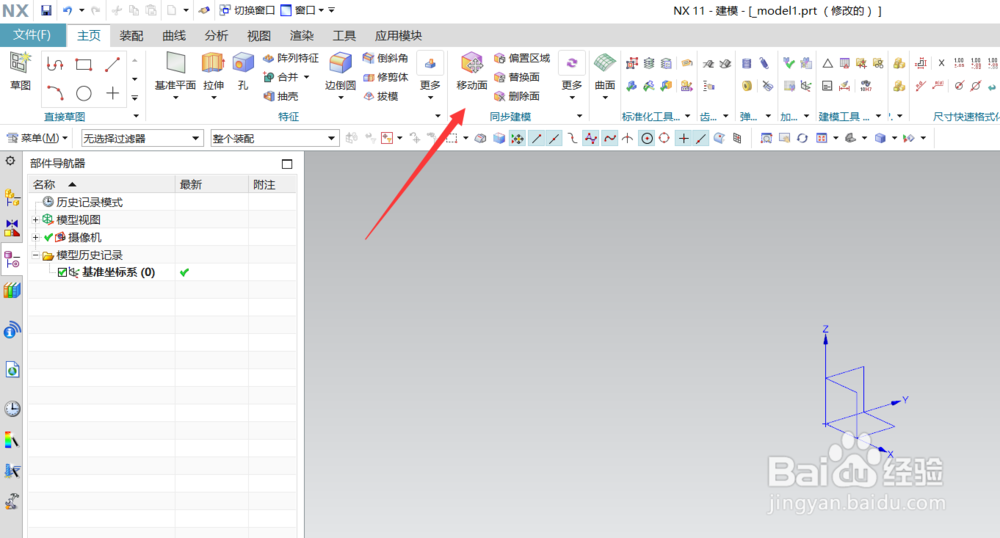Image resolution: width=1000 pixels, height=538 pixels.
Task: Open More (更多) in Feature group
Action: click(430, 75)
